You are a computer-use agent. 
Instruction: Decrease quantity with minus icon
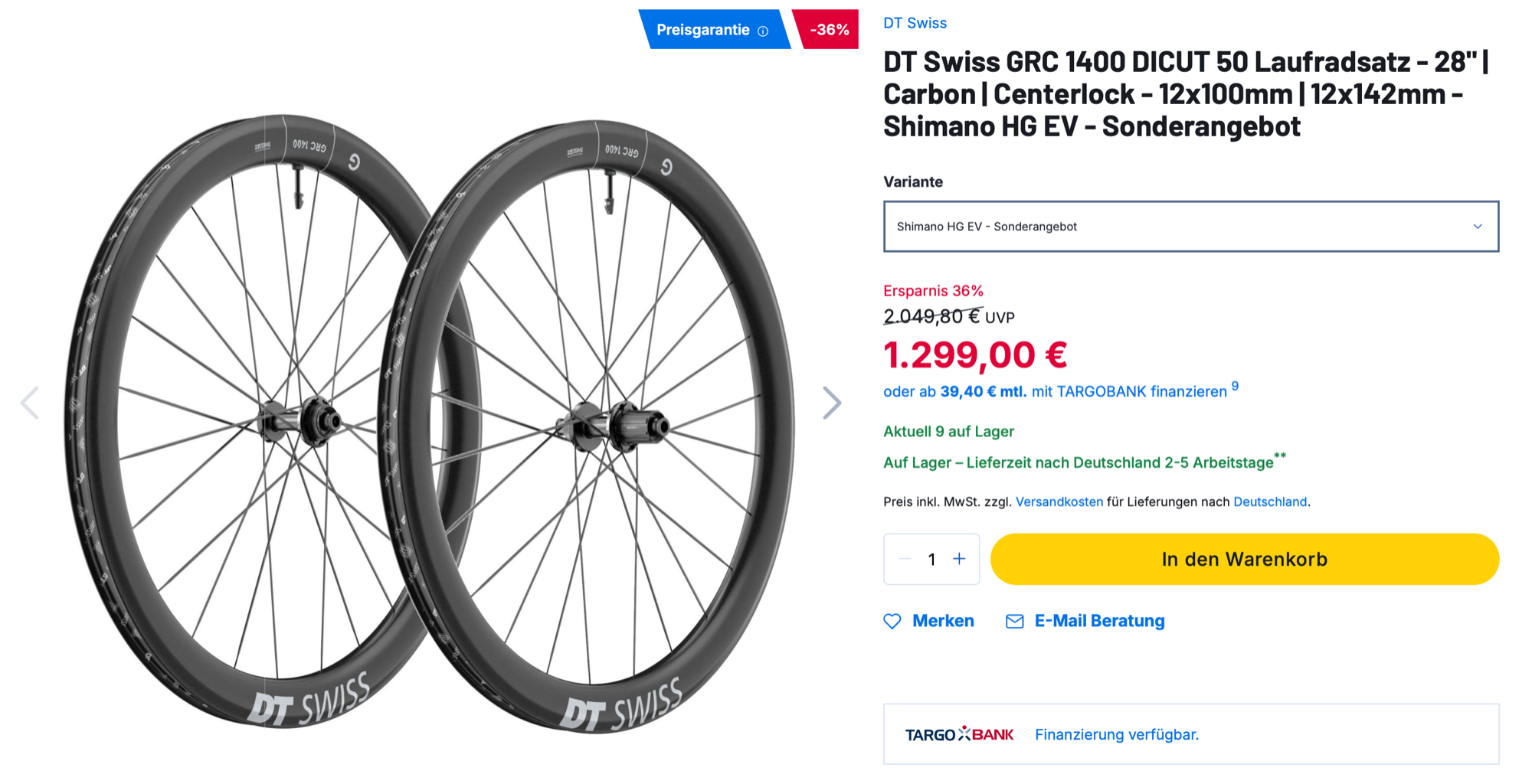point(905,559)
